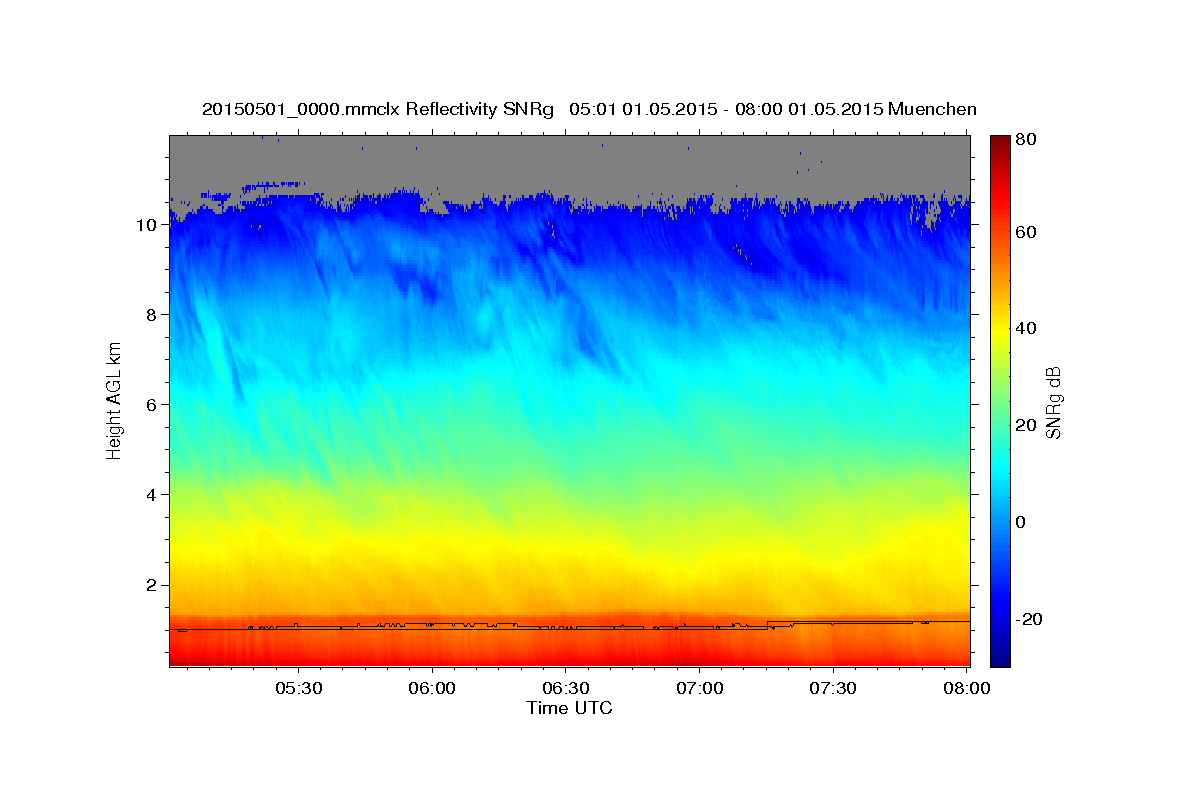Click the height axis tick label '4'
1200x800 pixels.
pyautogui.click(x=151, y=495)
